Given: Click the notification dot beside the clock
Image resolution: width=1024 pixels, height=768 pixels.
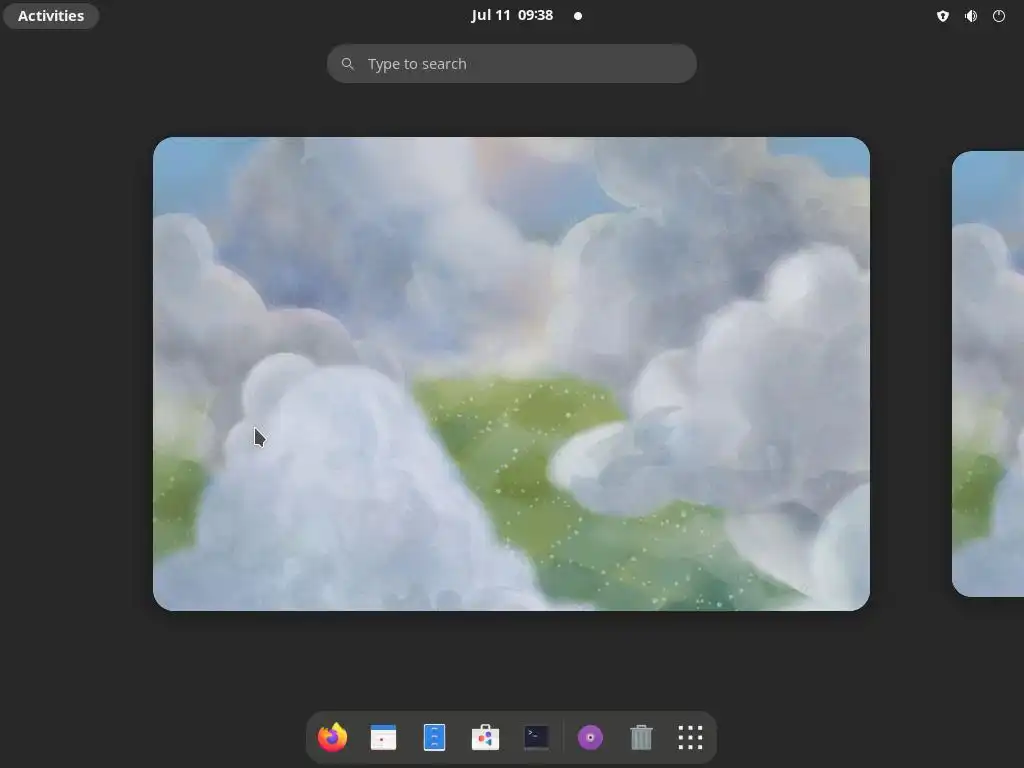Looking at the screenshot, I should click(578, 16).
